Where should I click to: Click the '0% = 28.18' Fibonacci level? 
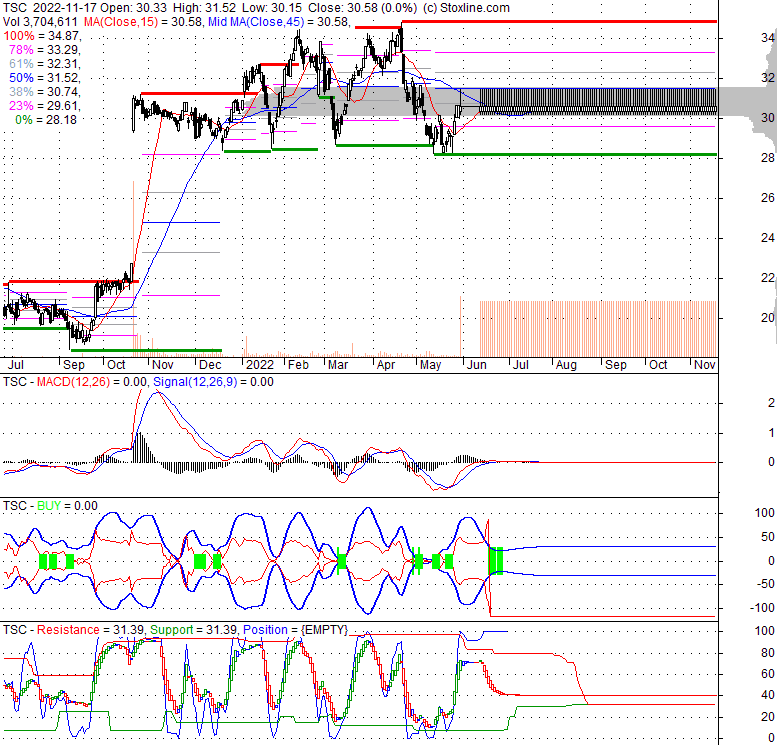click(46, 120)
